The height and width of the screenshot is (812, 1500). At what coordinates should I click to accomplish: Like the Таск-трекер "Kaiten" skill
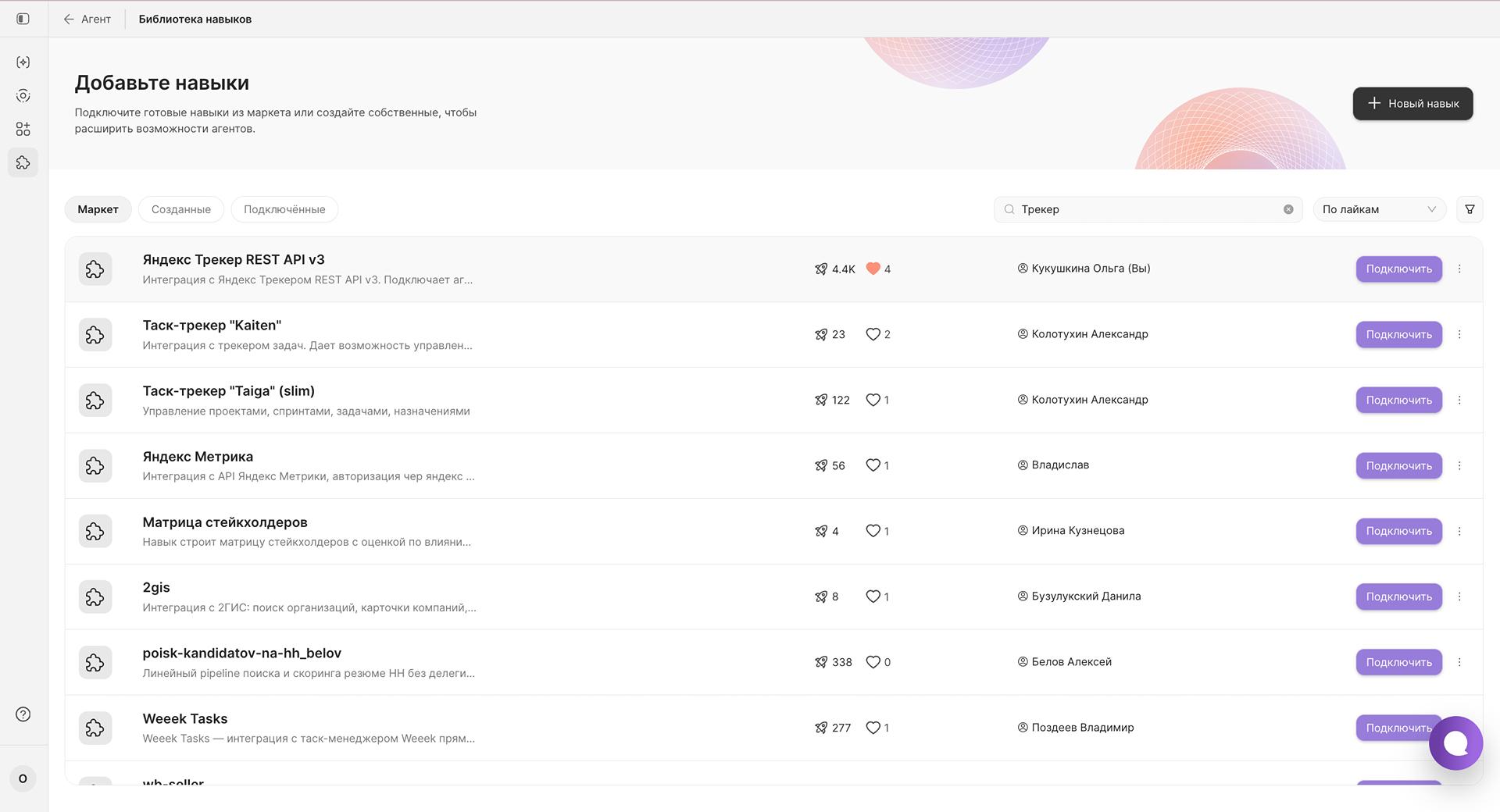(873, 334)
